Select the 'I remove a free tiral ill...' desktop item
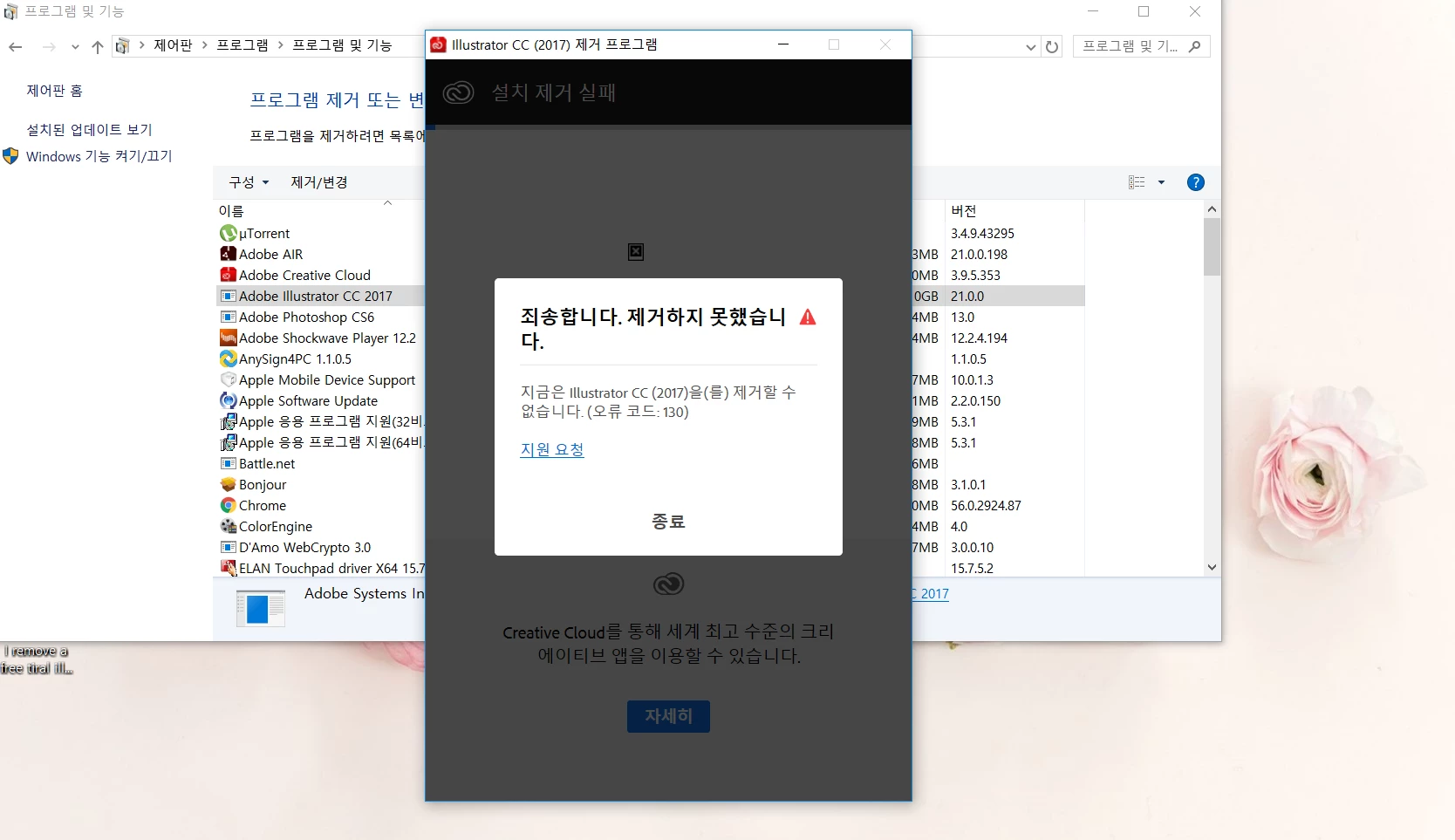 [x=37, y=659]
